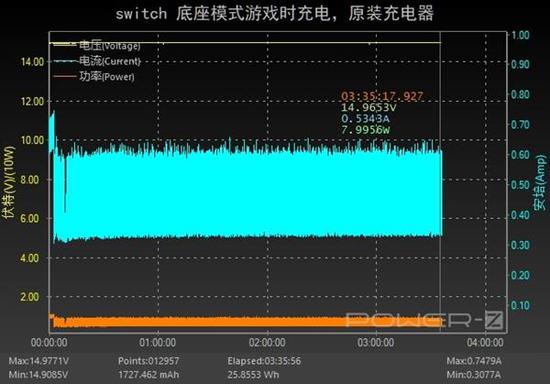Screen dimensions: 550x384
Task: Click the 1.00 ampere axis label
Action: point(520,35)
